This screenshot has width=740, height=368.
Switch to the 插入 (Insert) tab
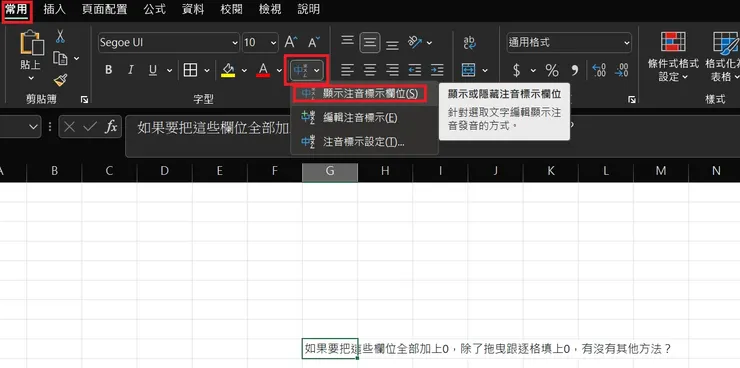(55, 9)
